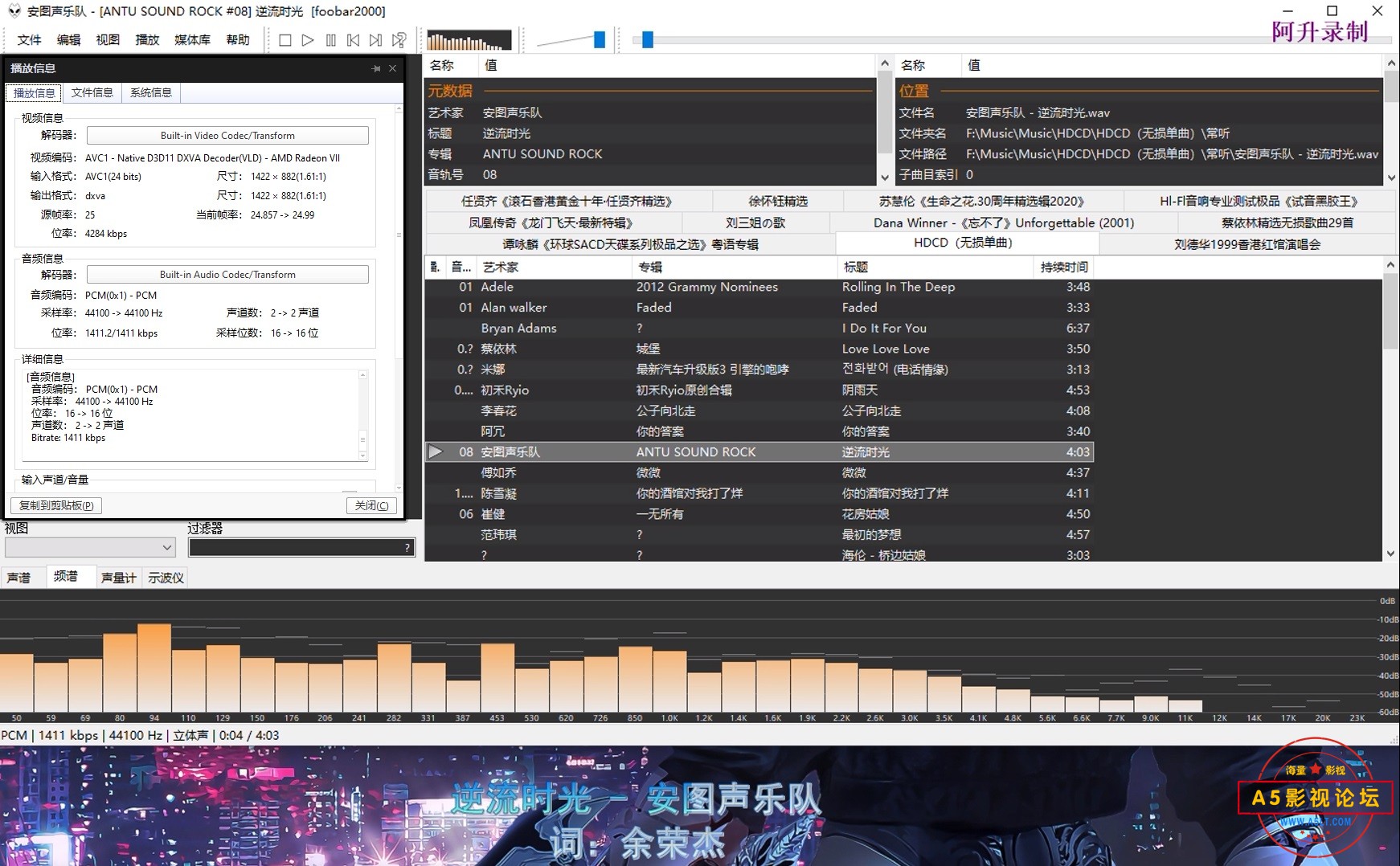Click the playlist scrollbar down arrow
The width and height of the screenshot is (1400, 866).
[x=1390, y=554]
